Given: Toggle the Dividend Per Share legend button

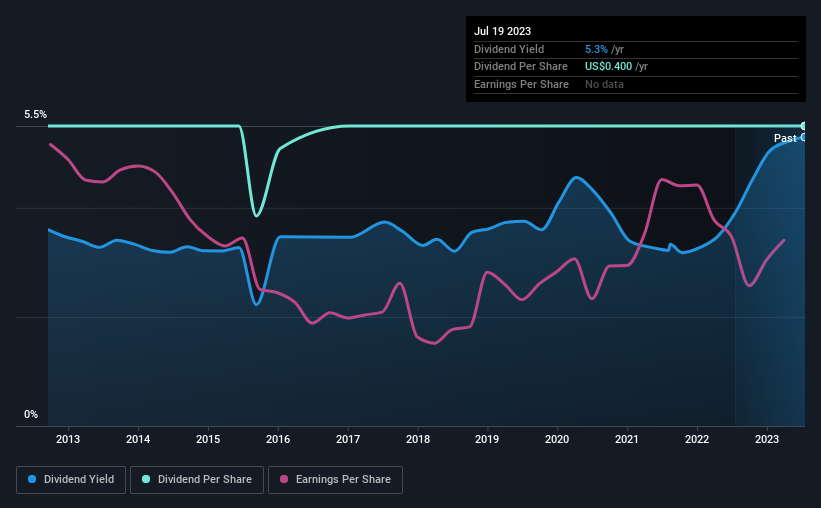Looking at the screenshot, I should pos(197,480).
